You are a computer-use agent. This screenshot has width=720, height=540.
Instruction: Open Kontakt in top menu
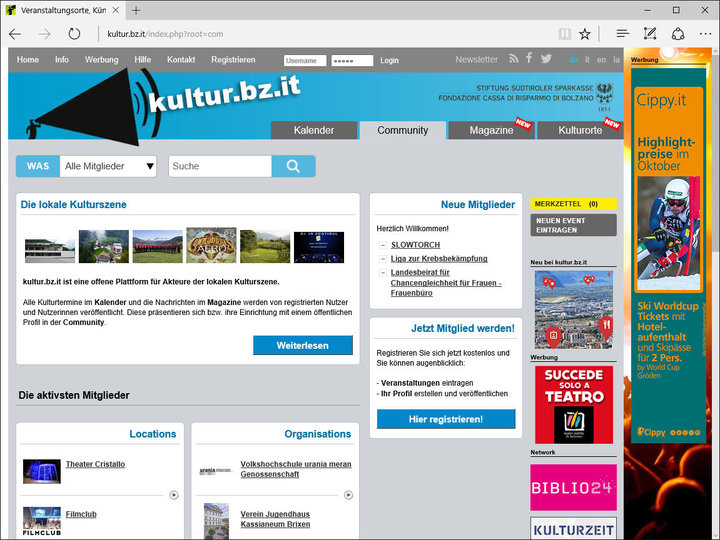[181, 60]
